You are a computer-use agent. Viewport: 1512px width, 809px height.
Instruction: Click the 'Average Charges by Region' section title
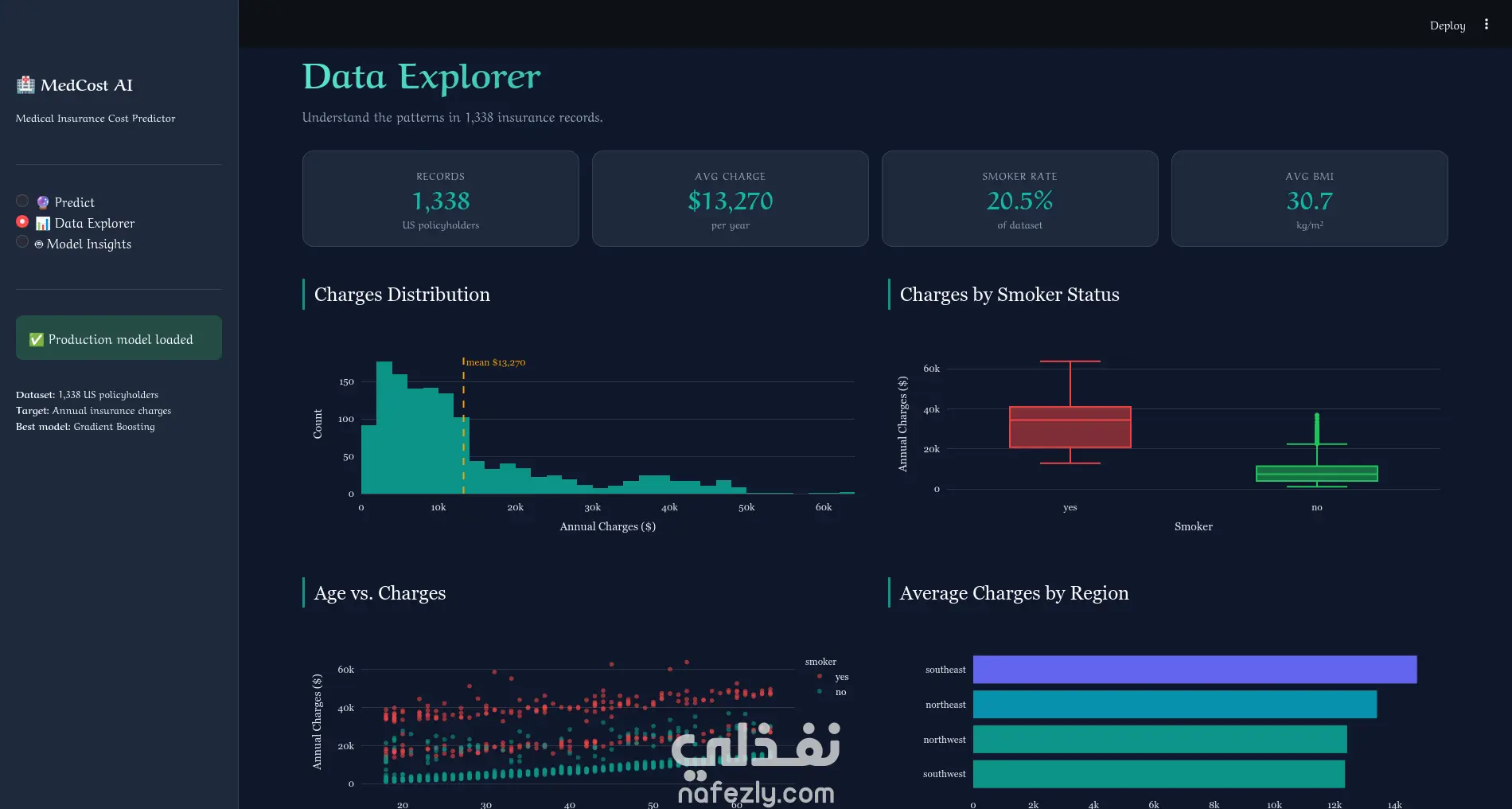coord(1014,593)
